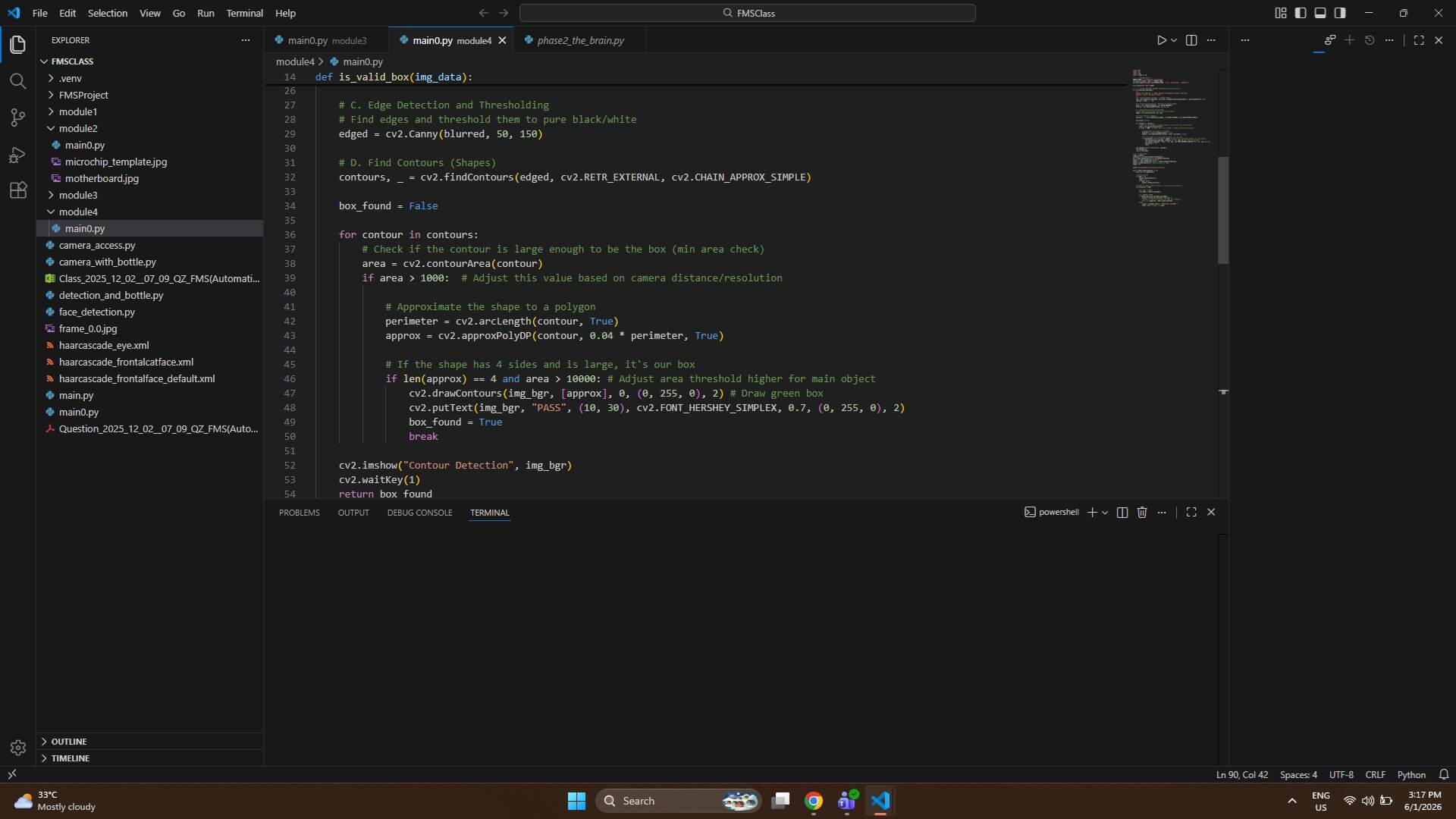Open the Selection menu
Image resolution: width=1456 pixels, height=819 pixels.
pos(108,13)
